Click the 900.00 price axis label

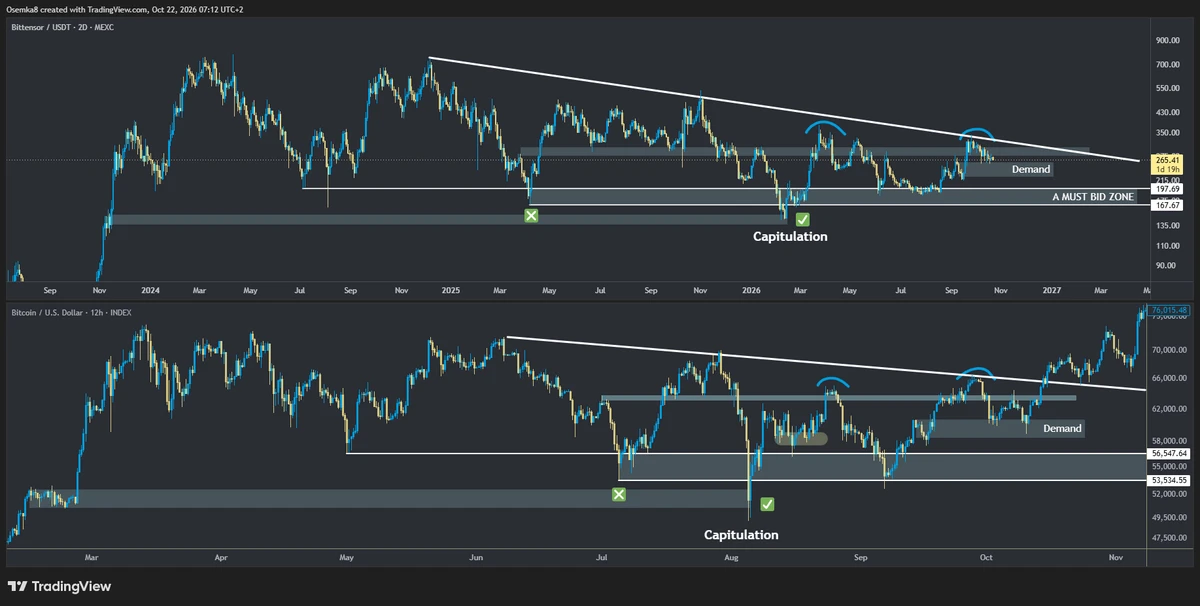[1167, 41]
